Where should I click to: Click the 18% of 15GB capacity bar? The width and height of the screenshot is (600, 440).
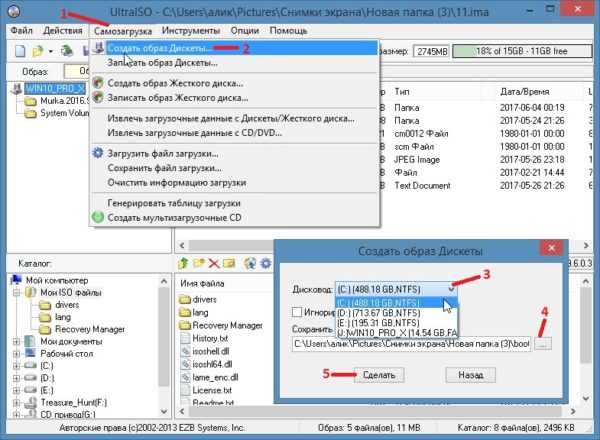(x=510, y=50)
